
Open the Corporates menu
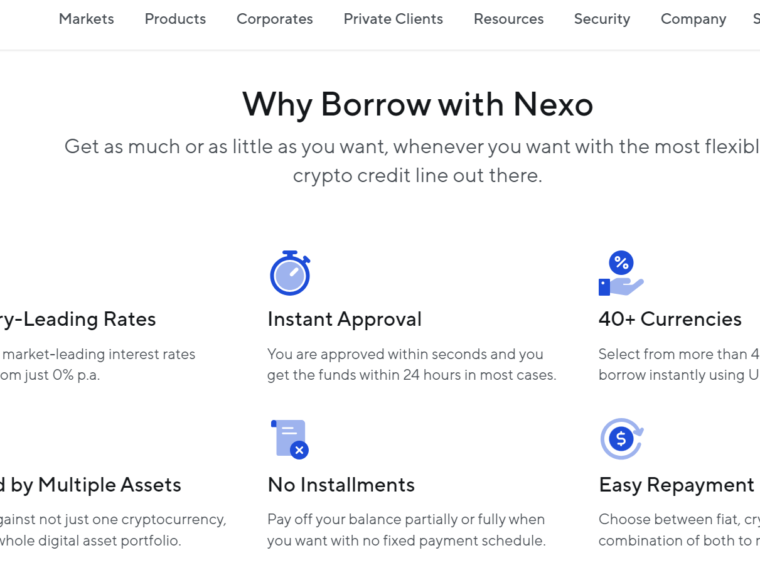click(274, 19)
